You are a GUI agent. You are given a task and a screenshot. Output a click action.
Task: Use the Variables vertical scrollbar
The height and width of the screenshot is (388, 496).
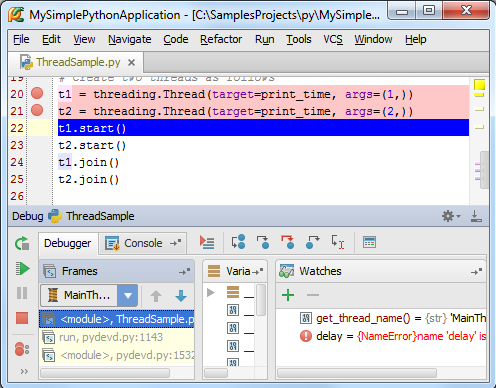(262, 300)
